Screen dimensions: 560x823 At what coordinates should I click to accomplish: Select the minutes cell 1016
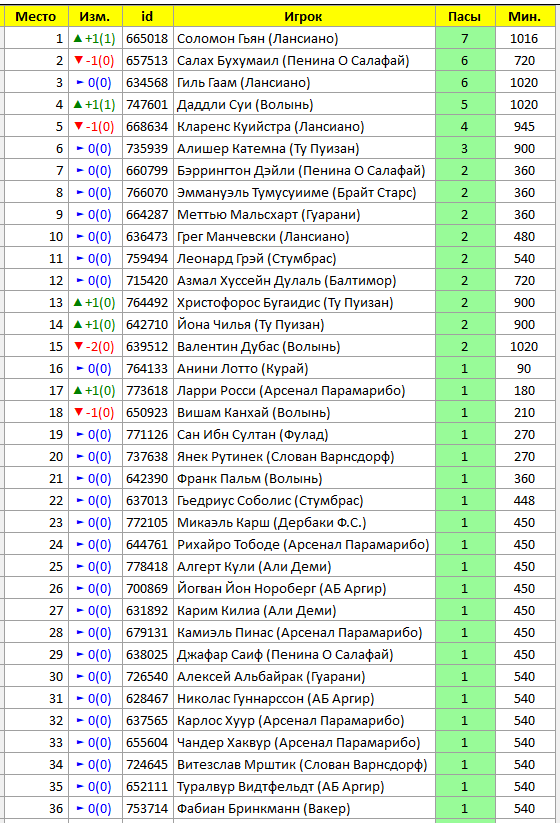click(x=525, y=38)
